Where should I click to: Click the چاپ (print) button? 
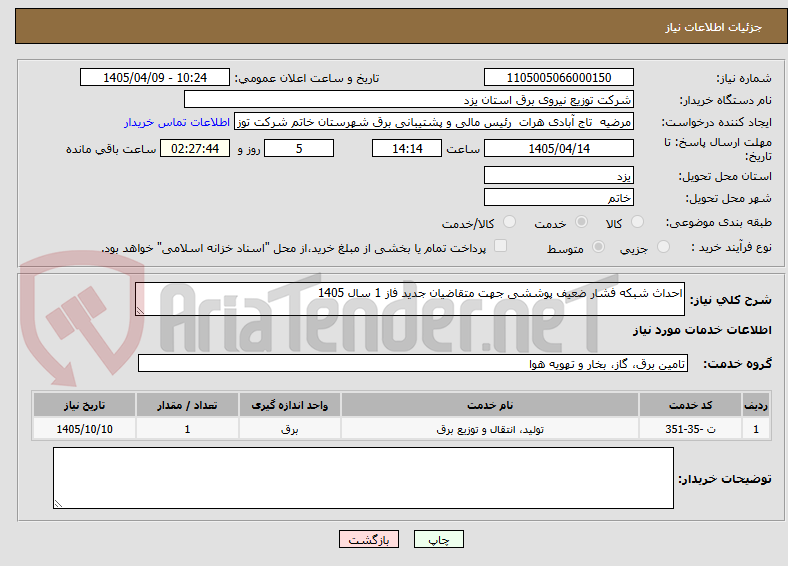[438, 539]
